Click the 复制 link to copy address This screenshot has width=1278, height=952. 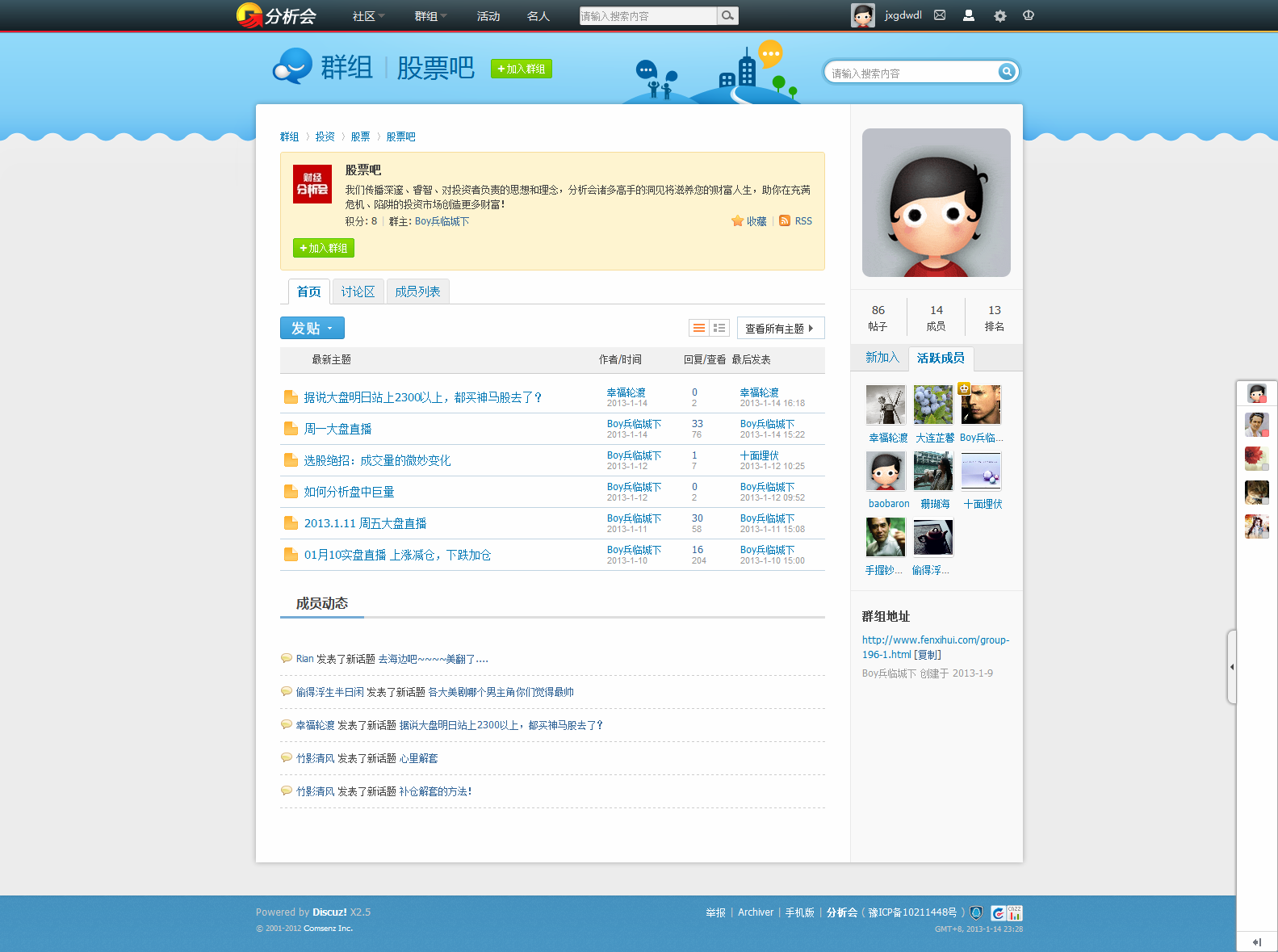[928, 655]
